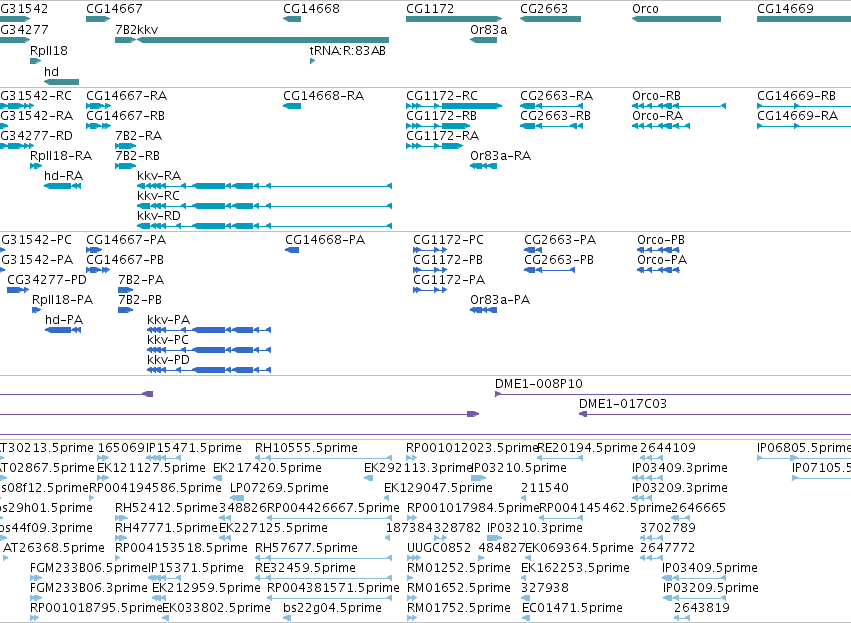Click the CG1172-PC protein label
Viewport: 851px width, 623px height.
pos(448,240)
